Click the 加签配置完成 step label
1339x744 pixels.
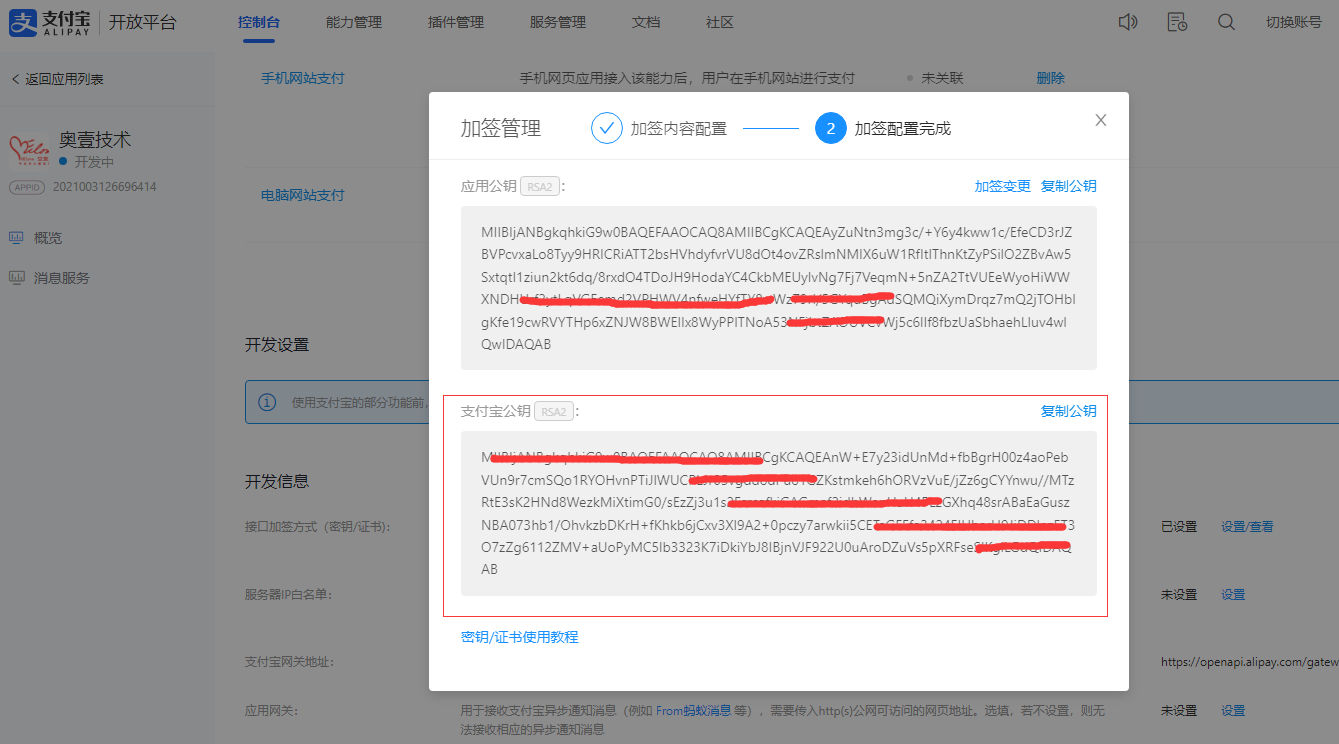(903, 129)
